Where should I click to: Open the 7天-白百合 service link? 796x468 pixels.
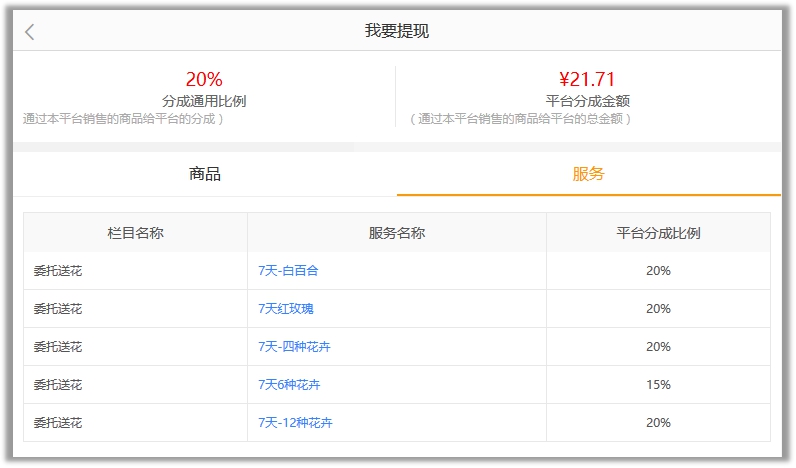288,271
